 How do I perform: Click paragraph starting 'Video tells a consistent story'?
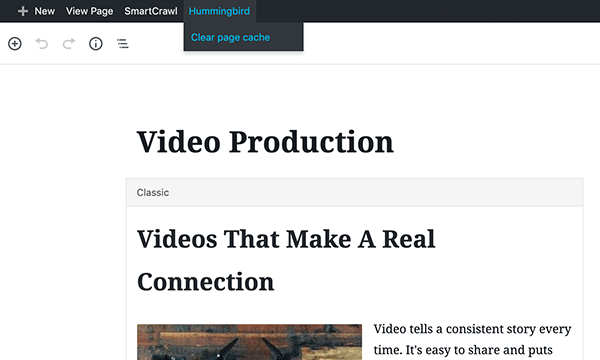472,339
